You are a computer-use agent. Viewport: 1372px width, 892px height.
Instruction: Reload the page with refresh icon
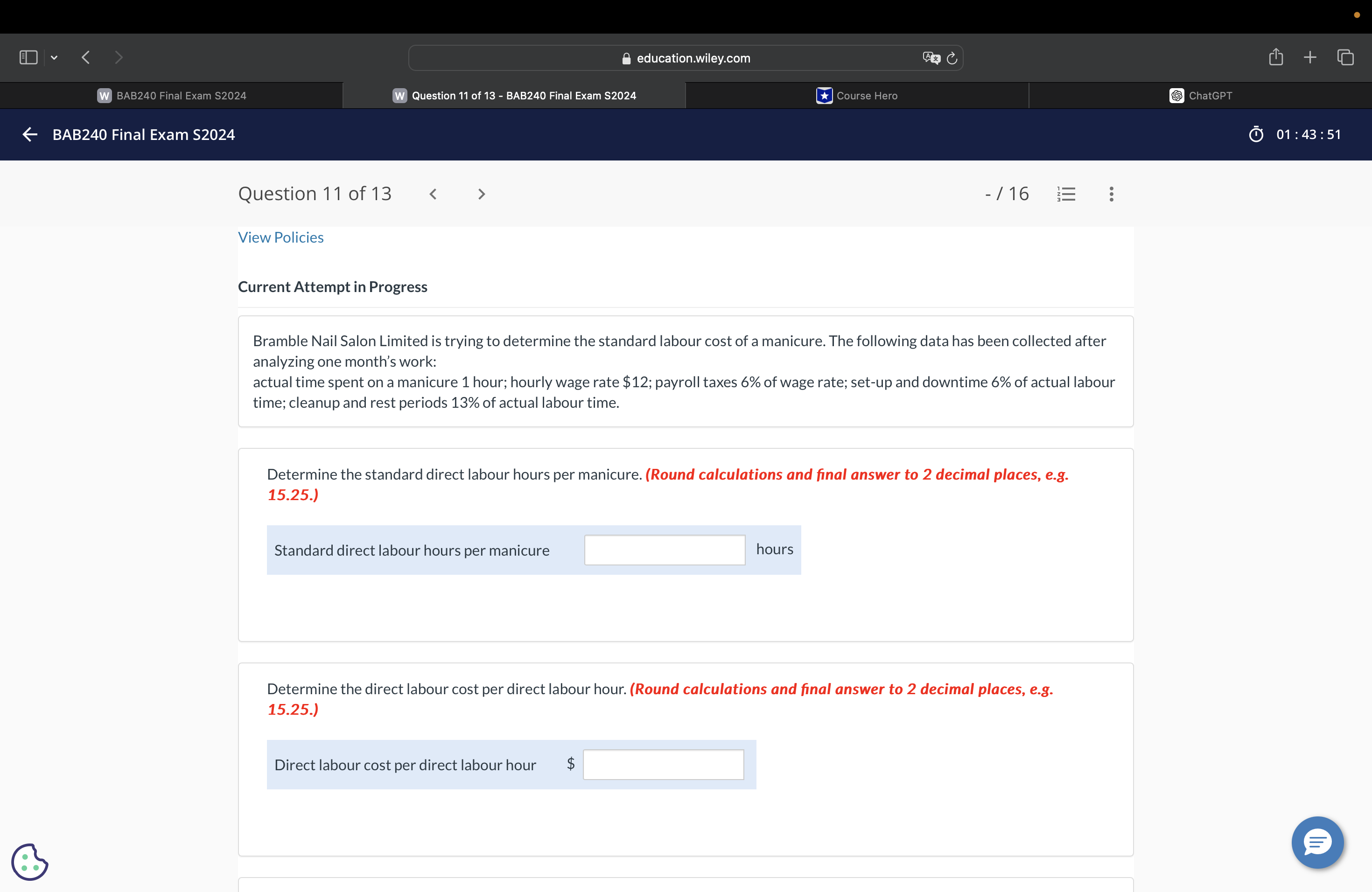952,58
